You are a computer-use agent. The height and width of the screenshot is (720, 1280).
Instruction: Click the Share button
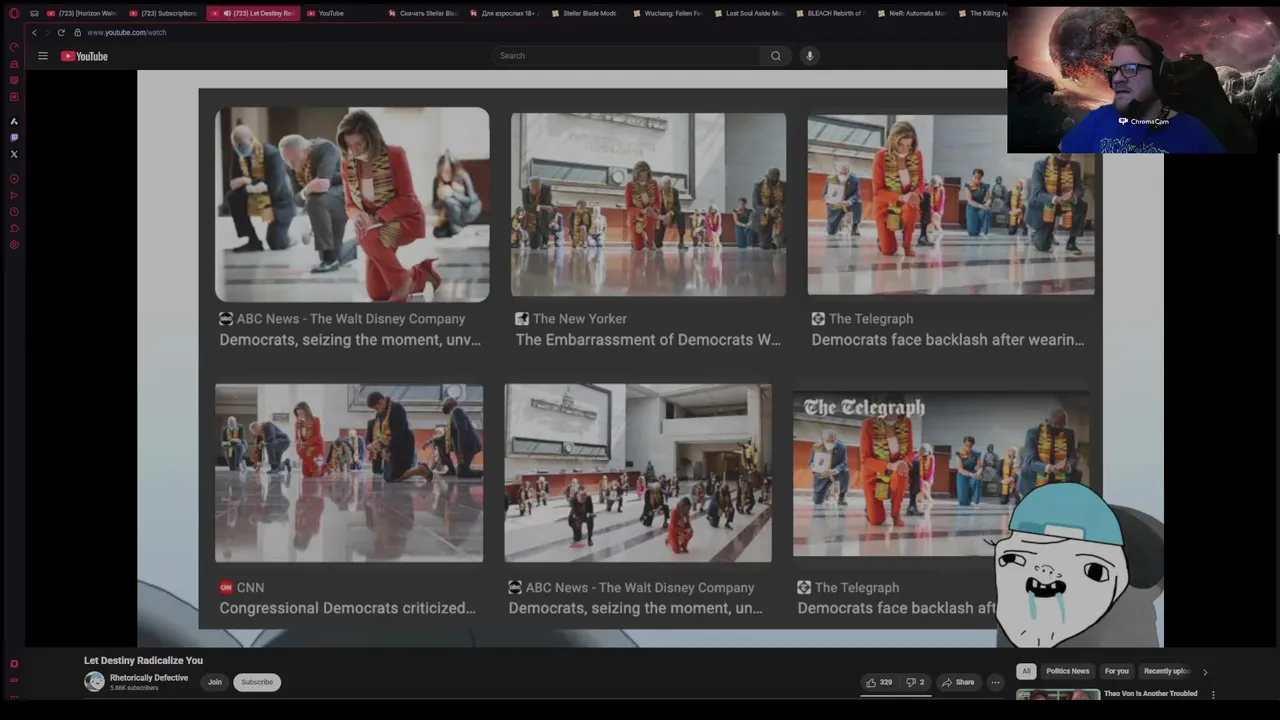point(957,682)
